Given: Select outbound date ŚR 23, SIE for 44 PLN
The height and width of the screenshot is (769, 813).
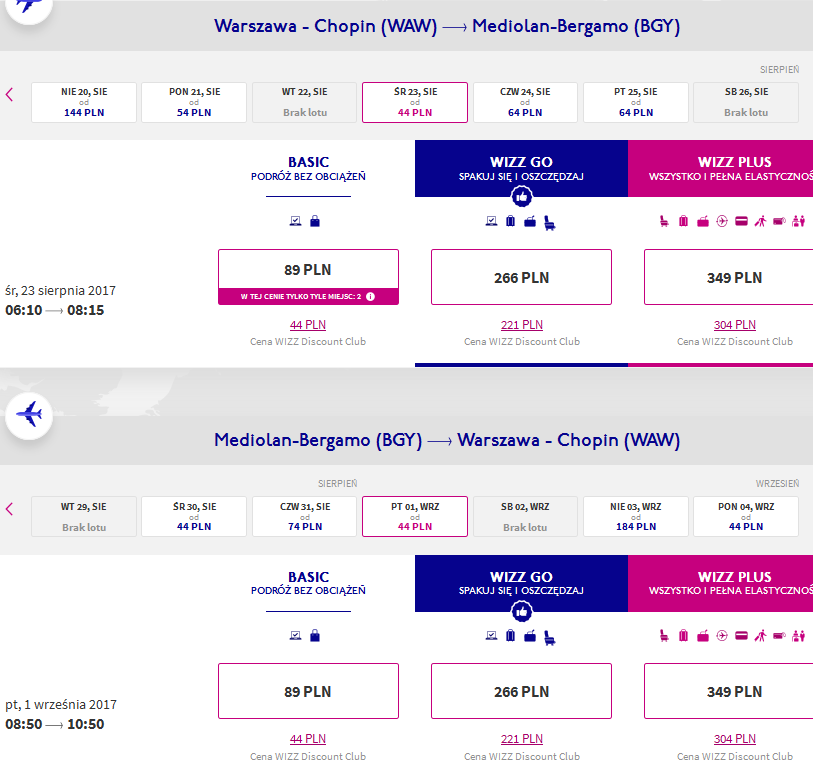Looking at the screenshot, I should (x=415, y=102).
